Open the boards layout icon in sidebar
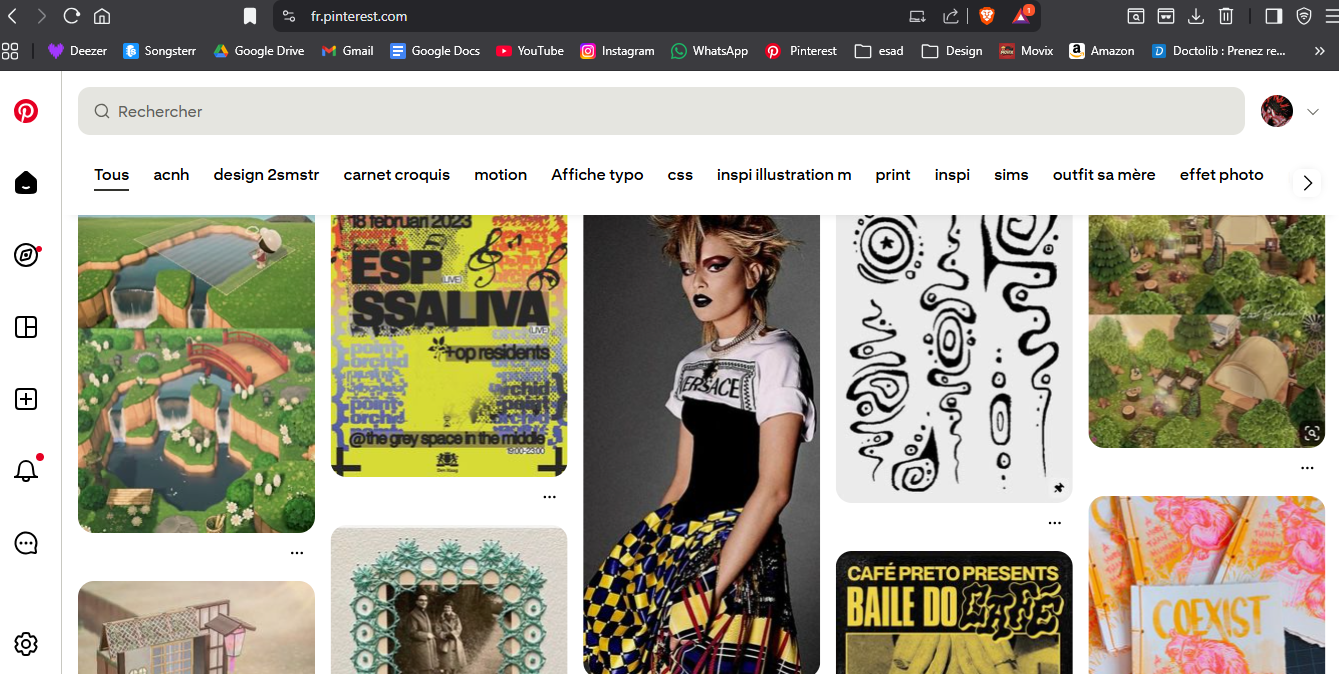Image resolution: width=1339 pixels, height=674 pixels. click(x=26, y=327)
